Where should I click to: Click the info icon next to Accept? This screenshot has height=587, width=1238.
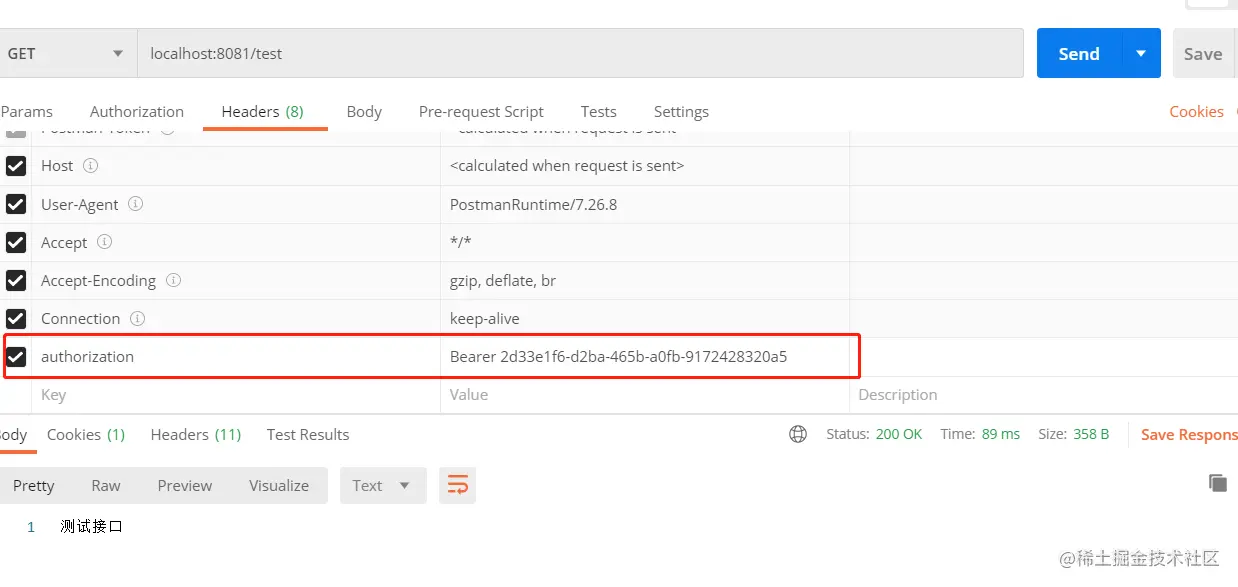click(105, 242)
